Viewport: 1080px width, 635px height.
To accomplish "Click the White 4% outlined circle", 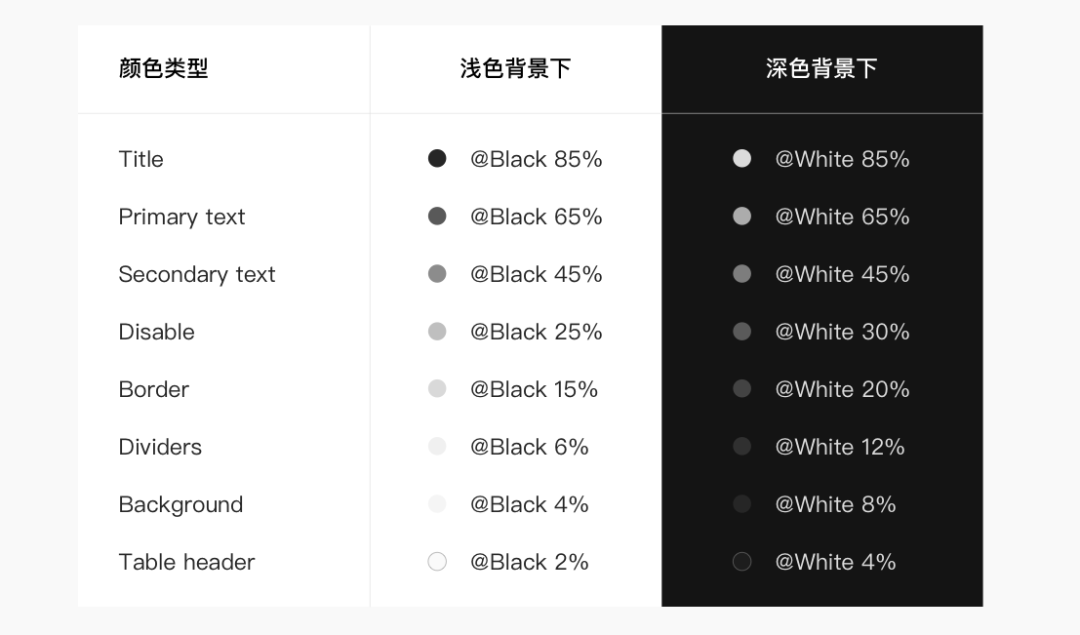I will pyautogui.click(x=742, y=561).
